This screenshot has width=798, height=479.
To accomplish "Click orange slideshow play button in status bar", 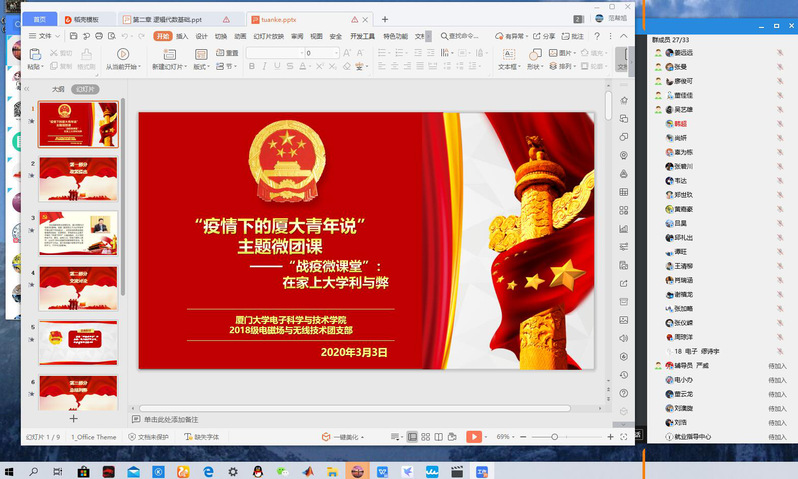I will pos(474,437).
